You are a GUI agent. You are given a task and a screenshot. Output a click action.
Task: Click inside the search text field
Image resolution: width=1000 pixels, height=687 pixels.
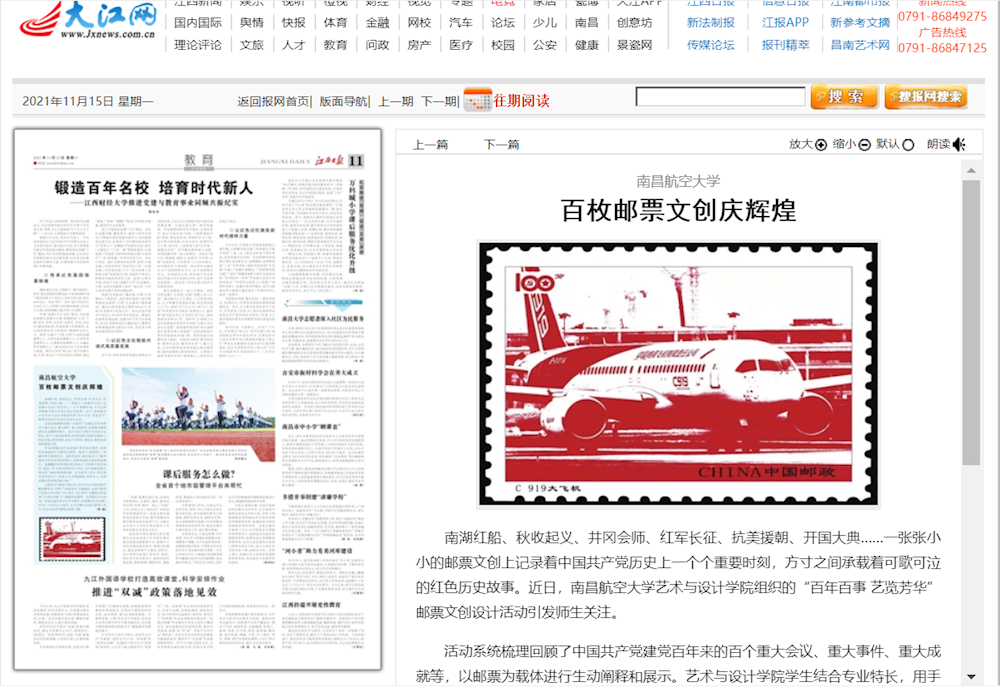[720, 97]
